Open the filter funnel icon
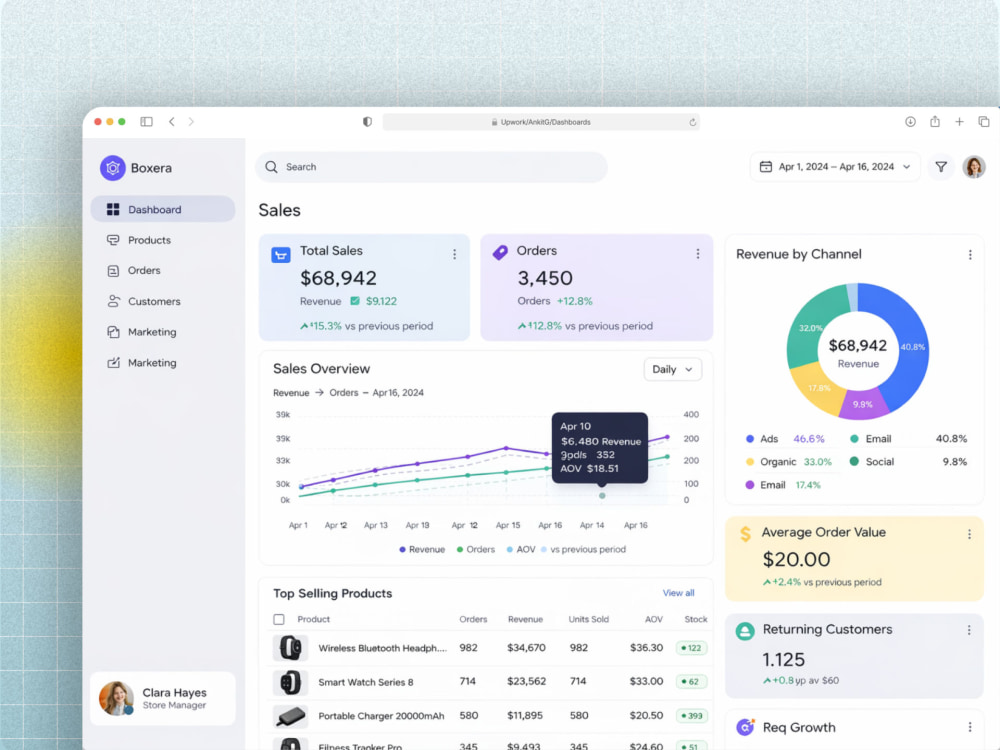Viewport: 1000px width, 750px height. coord(941,167)
